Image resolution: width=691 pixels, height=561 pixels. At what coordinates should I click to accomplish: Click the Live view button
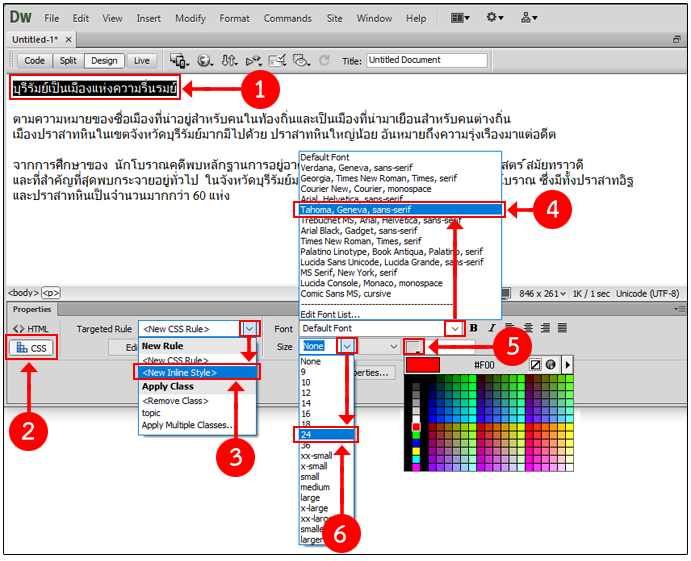point(142,60)
